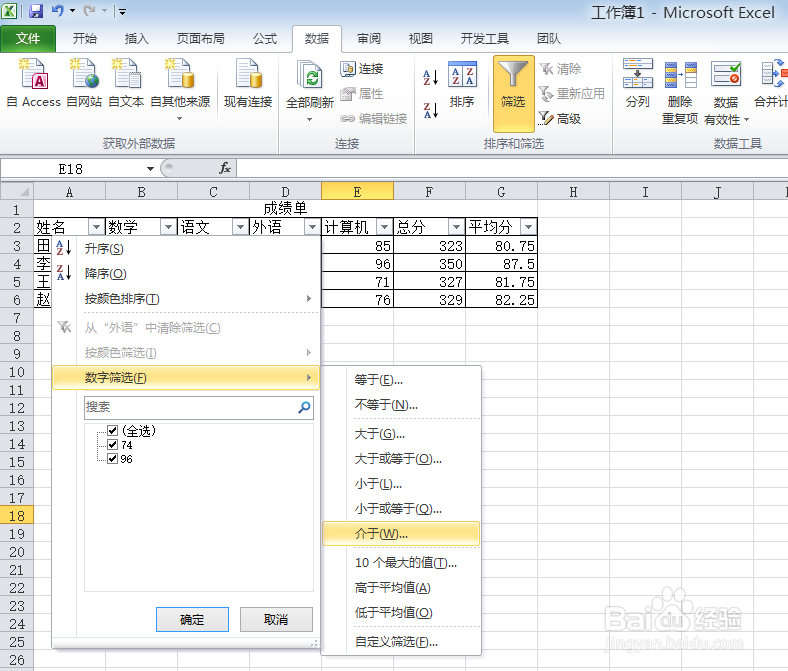Viewport: 788px width, 671px height.
Task: Open 按颜色排序(T) submenu
Action: 186,299
